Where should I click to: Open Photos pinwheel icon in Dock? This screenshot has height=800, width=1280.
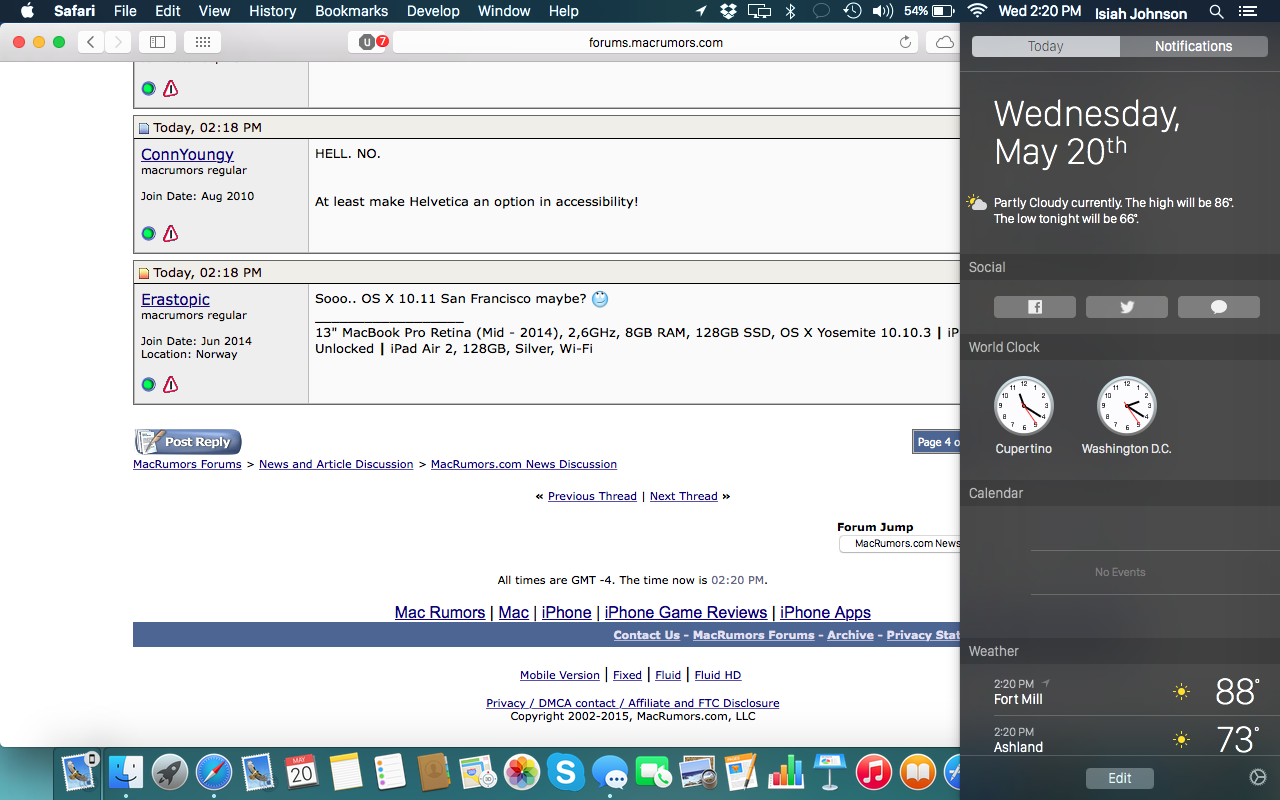click(x=521, y=771)
